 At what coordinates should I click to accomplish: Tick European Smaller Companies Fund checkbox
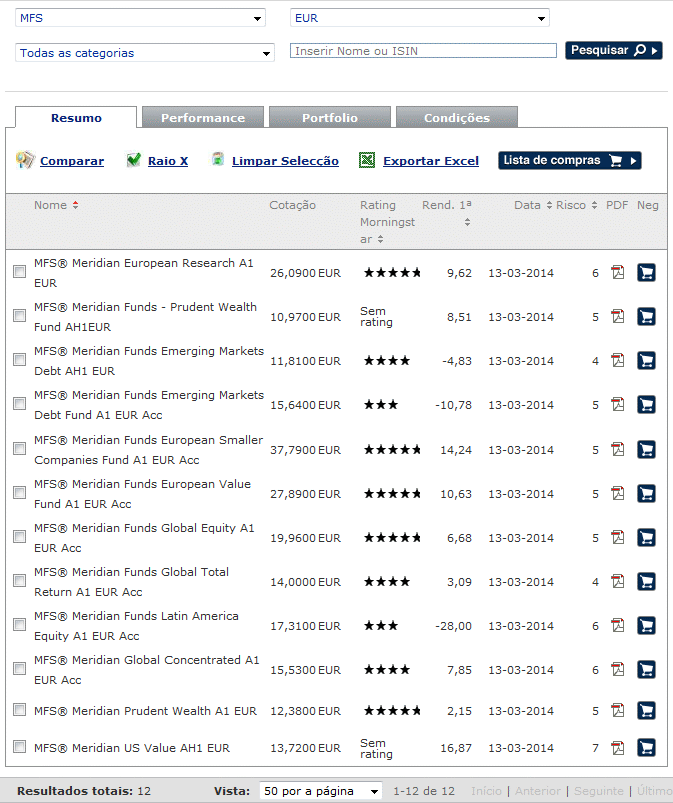19,449
